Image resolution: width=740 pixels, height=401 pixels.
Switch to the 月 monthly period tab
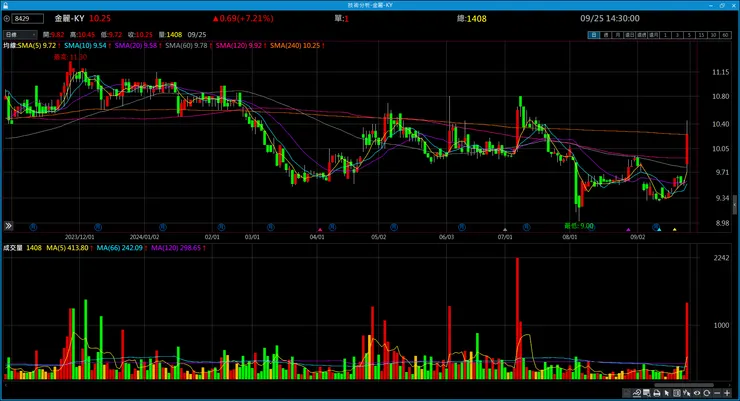click(x=617, y=35)
